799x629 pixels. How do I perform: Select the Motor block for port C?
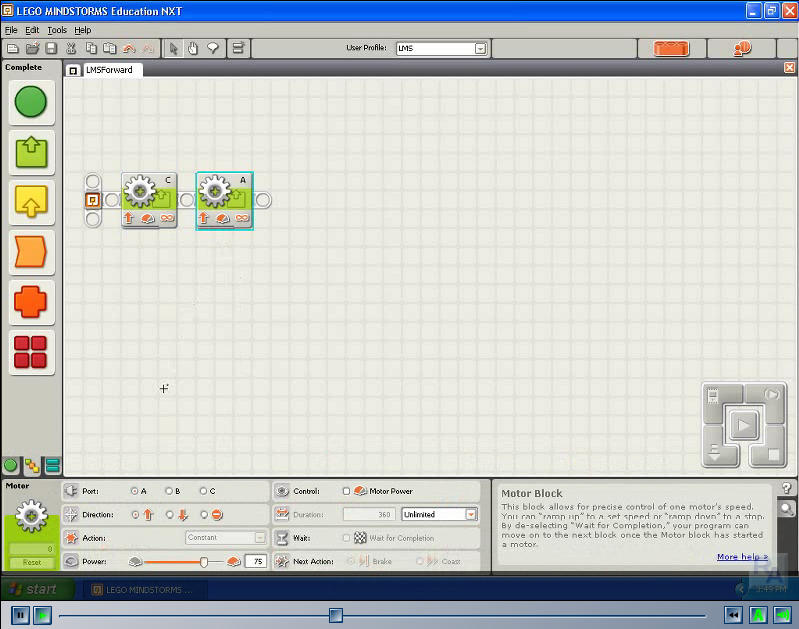coord(150,200)
